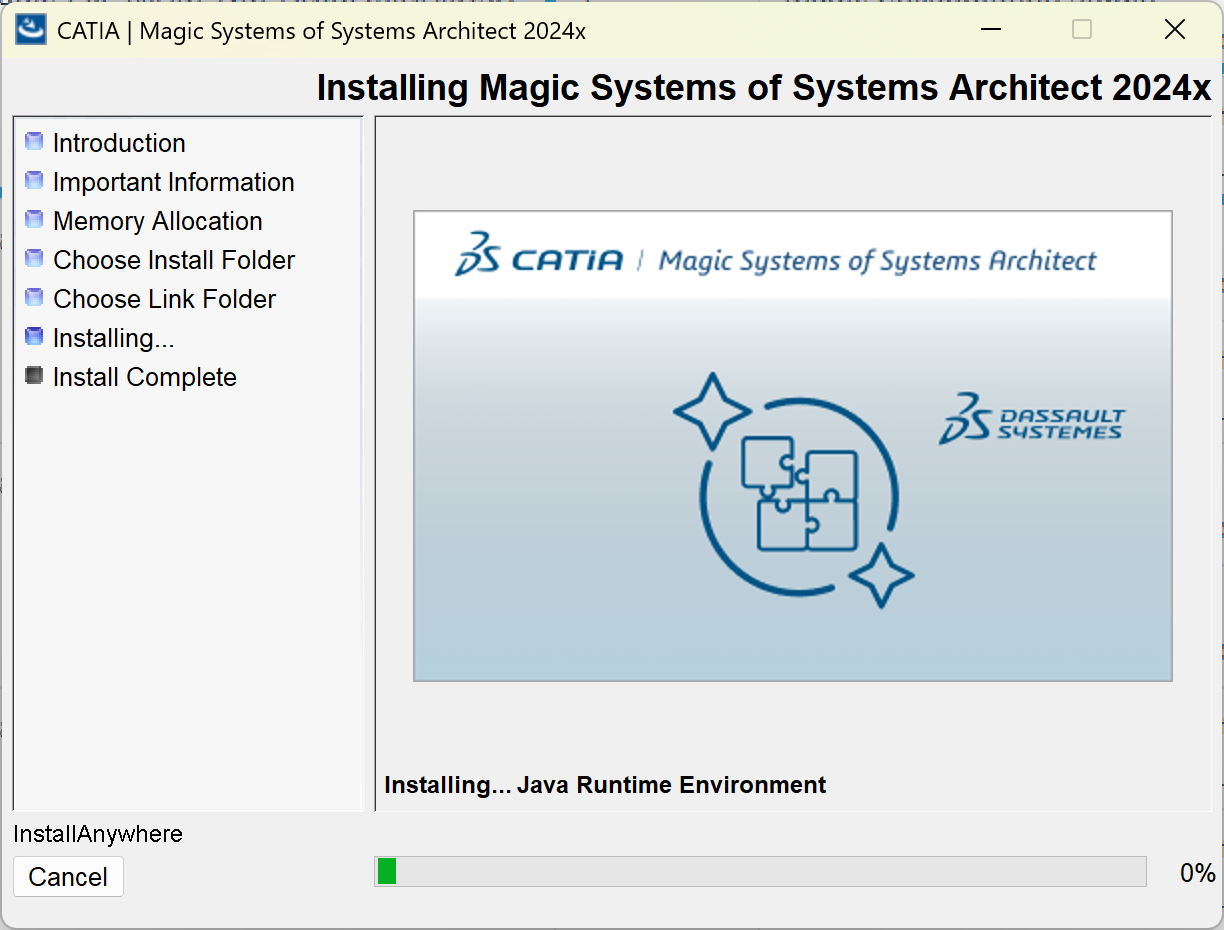Select the Choose Install Folder step label
Viewport: 1224px width, 930px height.
[x=174, y=260]
